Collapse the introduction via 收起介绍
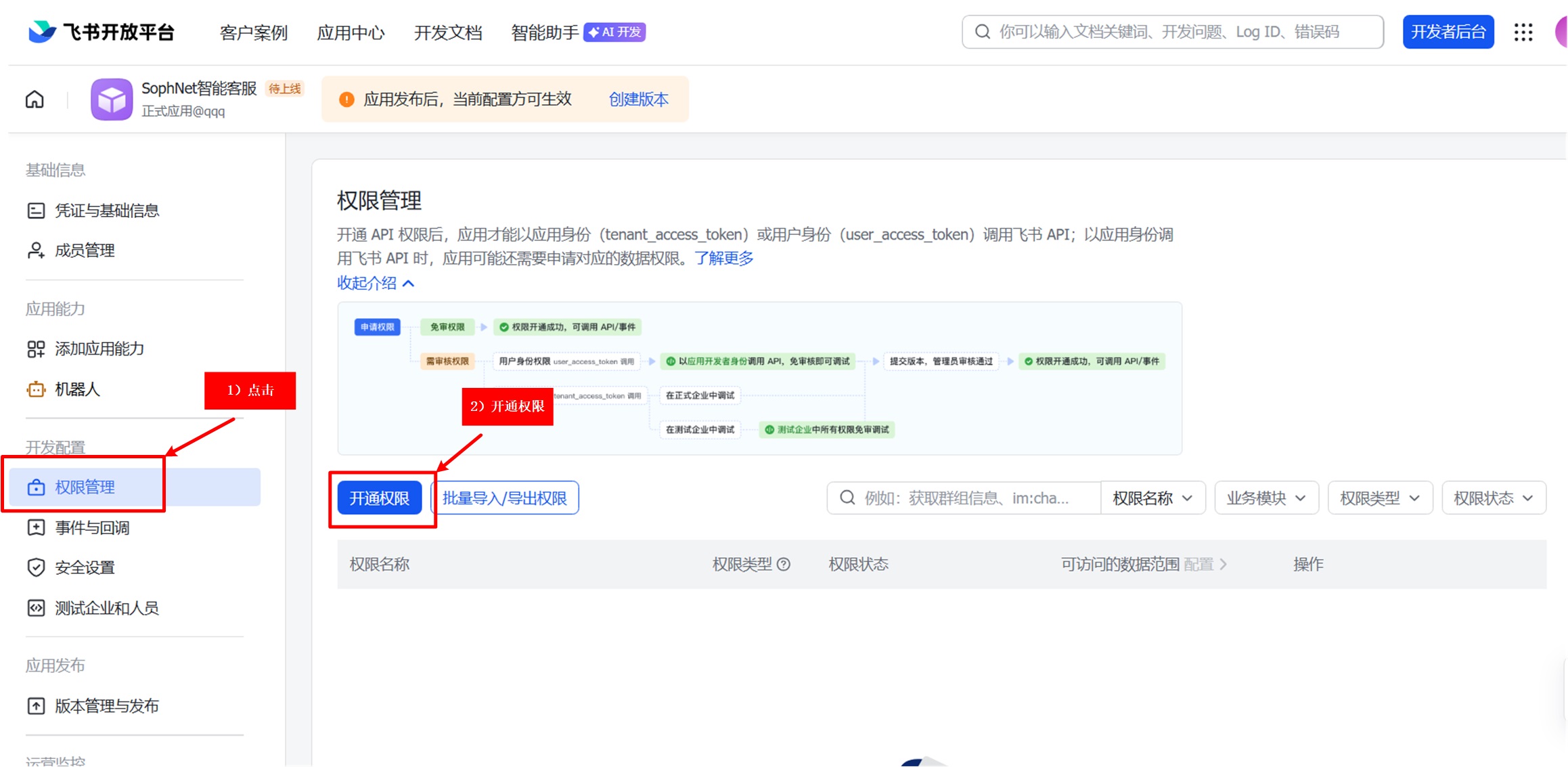The height and width of the screenshot is (767, 1568). pos(376,283)
